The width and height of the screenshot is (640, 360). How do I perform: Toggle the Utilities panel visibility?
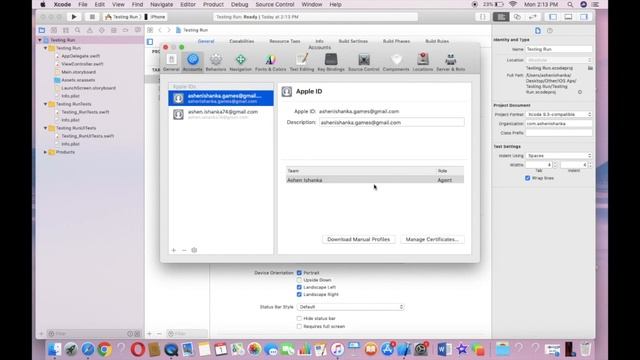click(x=584, y=17)
